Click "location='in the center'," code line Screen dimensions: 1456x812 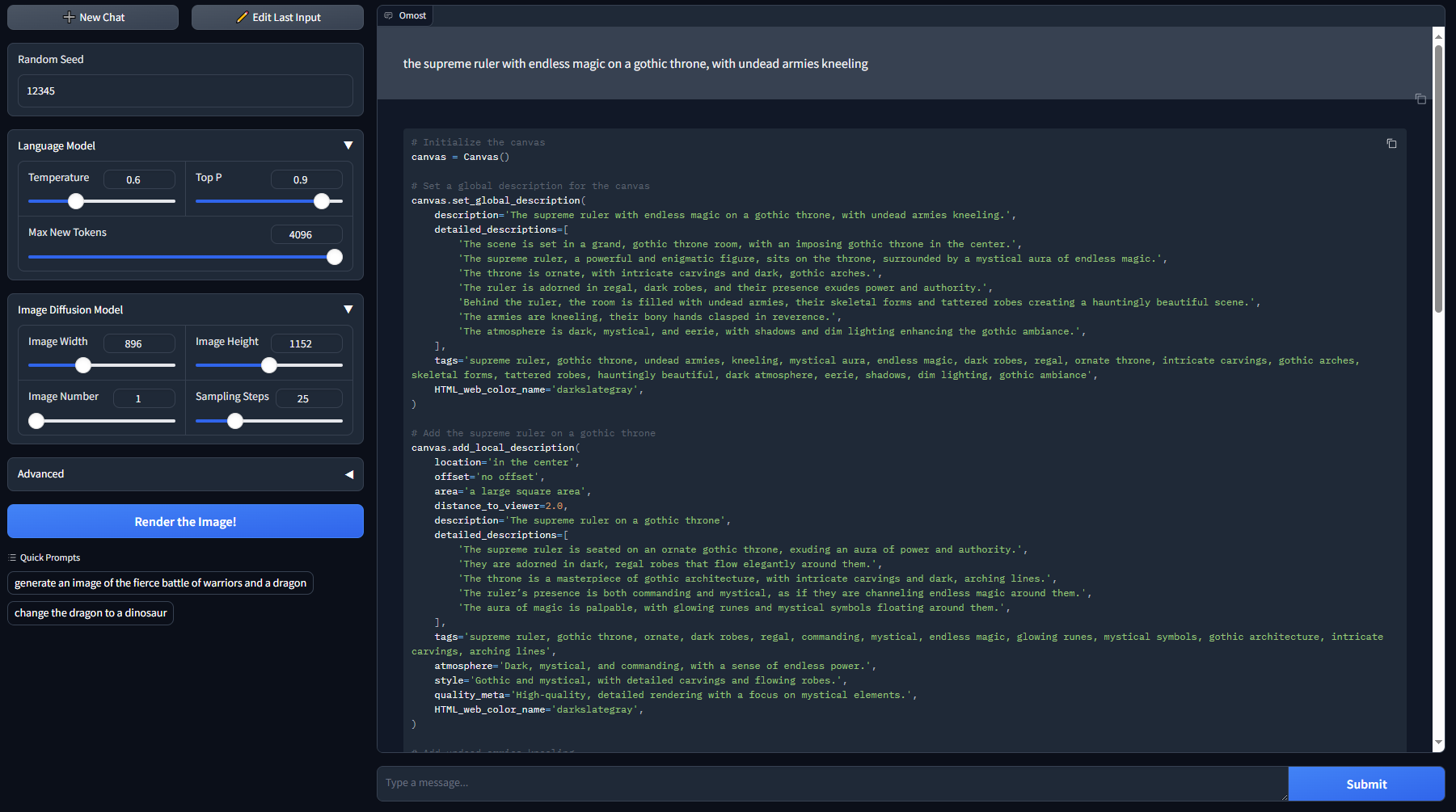507,462
